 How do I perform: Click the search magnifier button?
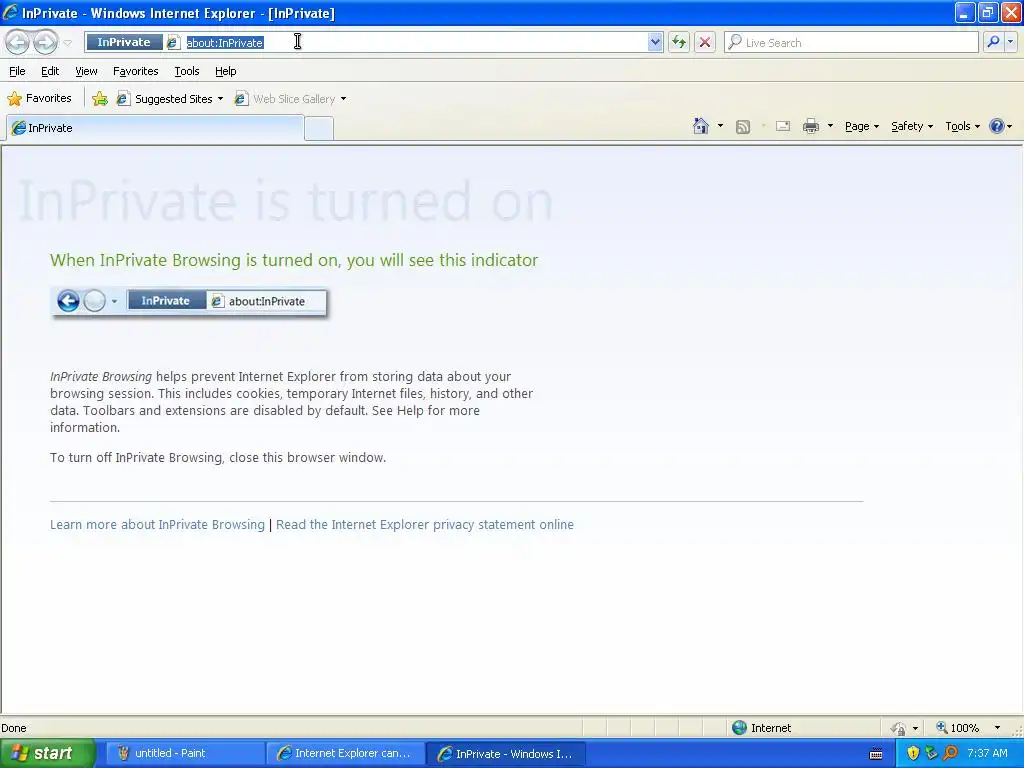pos(993,42)
